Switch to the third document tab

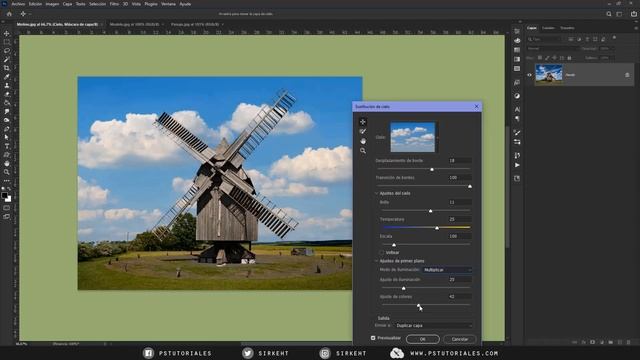pos(195,24)
